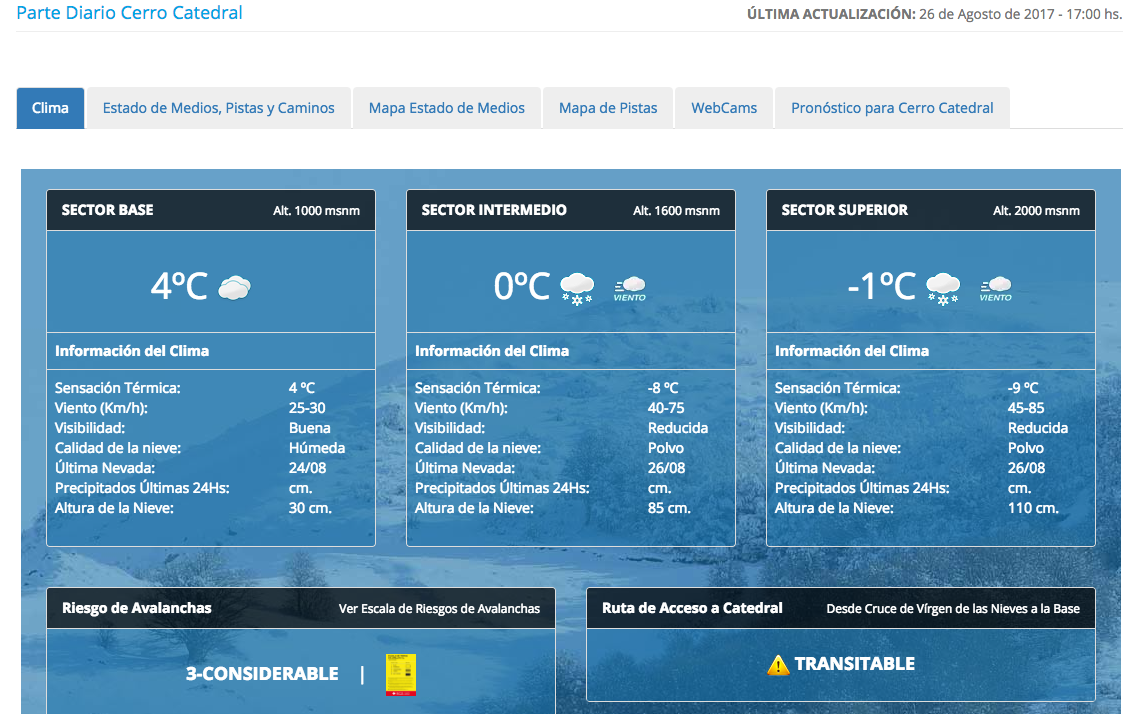Click the 30 cm. snow height value
This screenshot has width=1123, height=714.
pyautogui.click(x=310, y=508)
